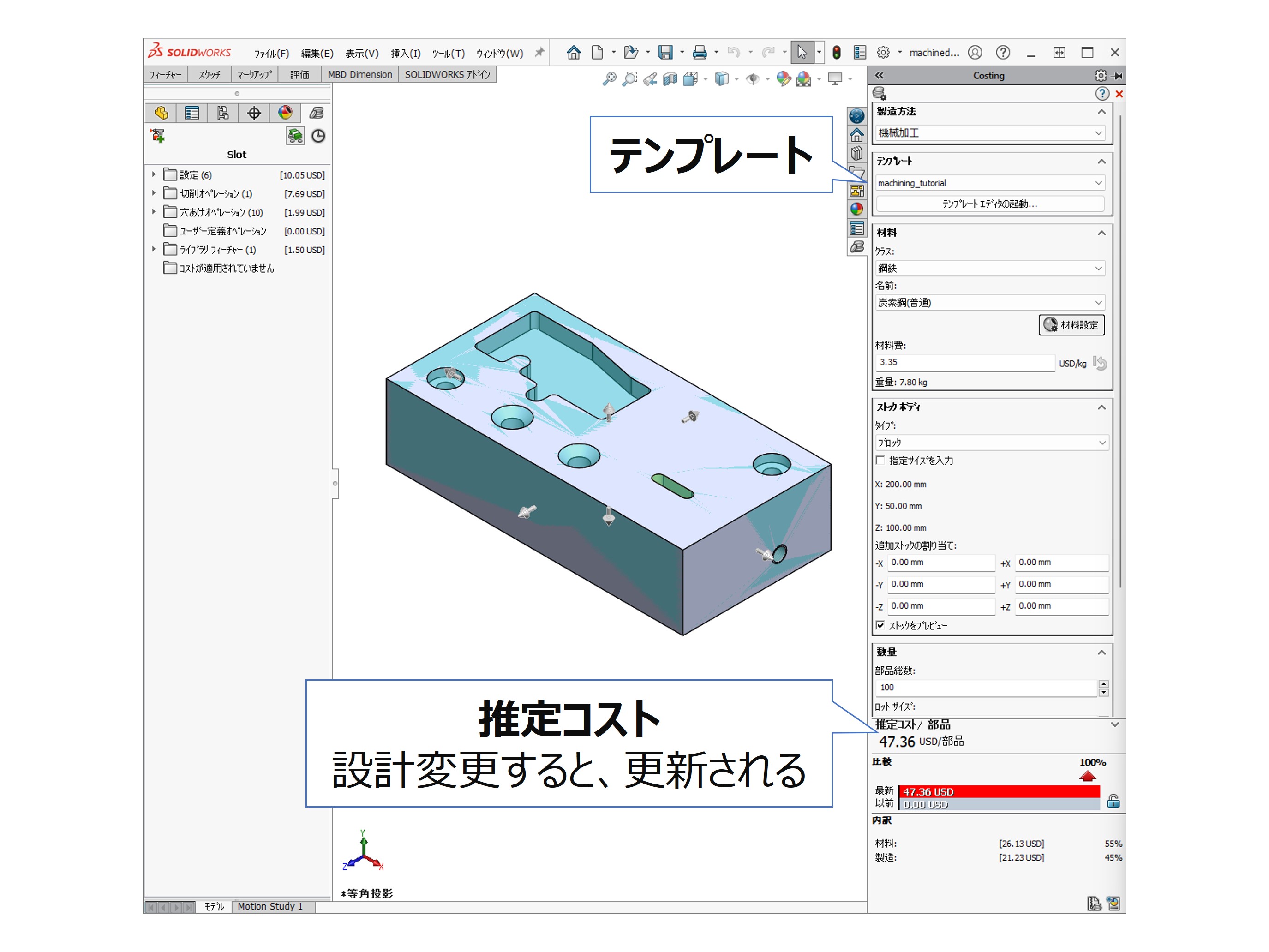
Task: Expand 推定コスト/部品 chevron
Action: tap(1115, 725)
